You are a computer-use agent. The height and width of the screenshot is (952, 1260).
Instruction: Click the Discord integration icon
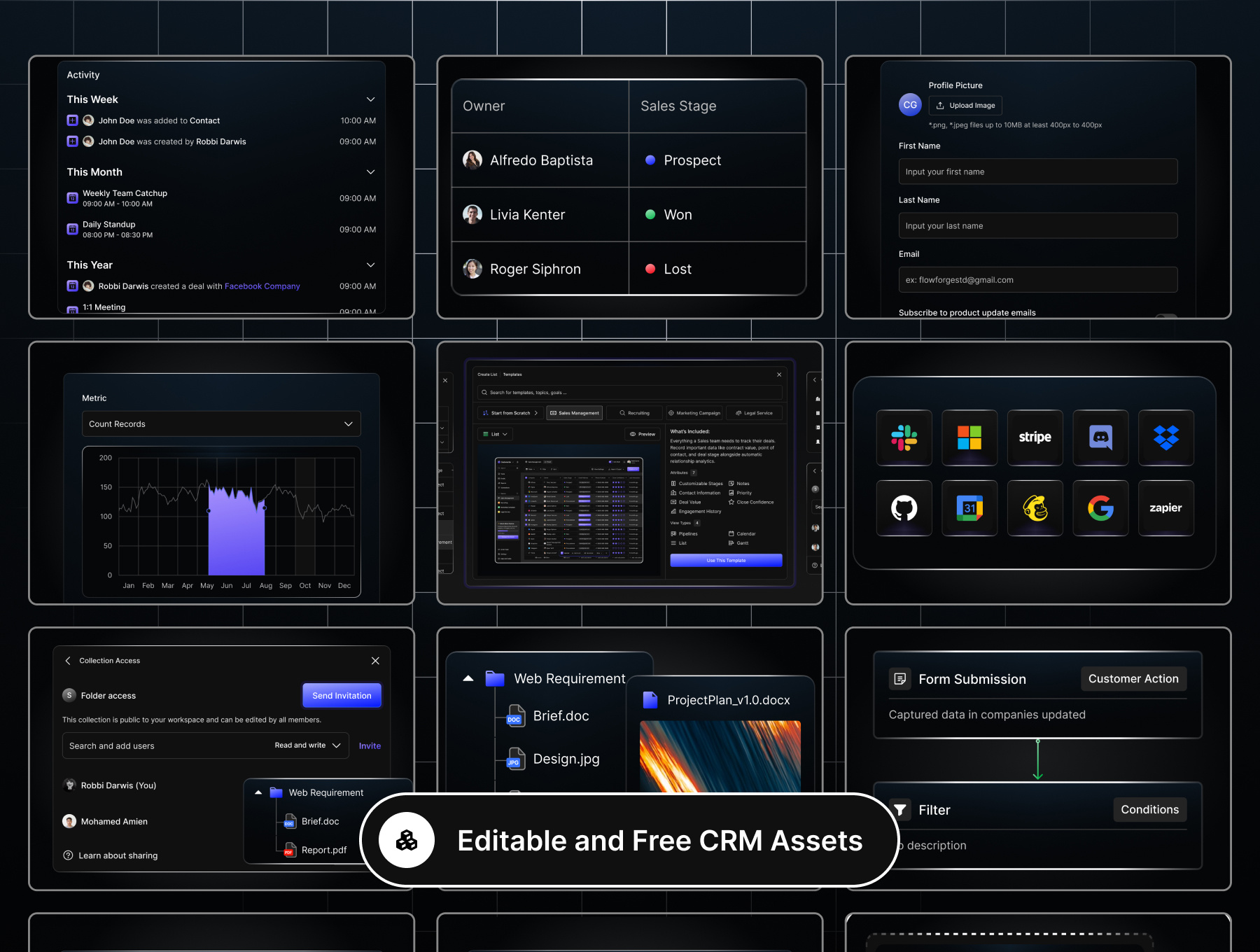click(1100, 438)
